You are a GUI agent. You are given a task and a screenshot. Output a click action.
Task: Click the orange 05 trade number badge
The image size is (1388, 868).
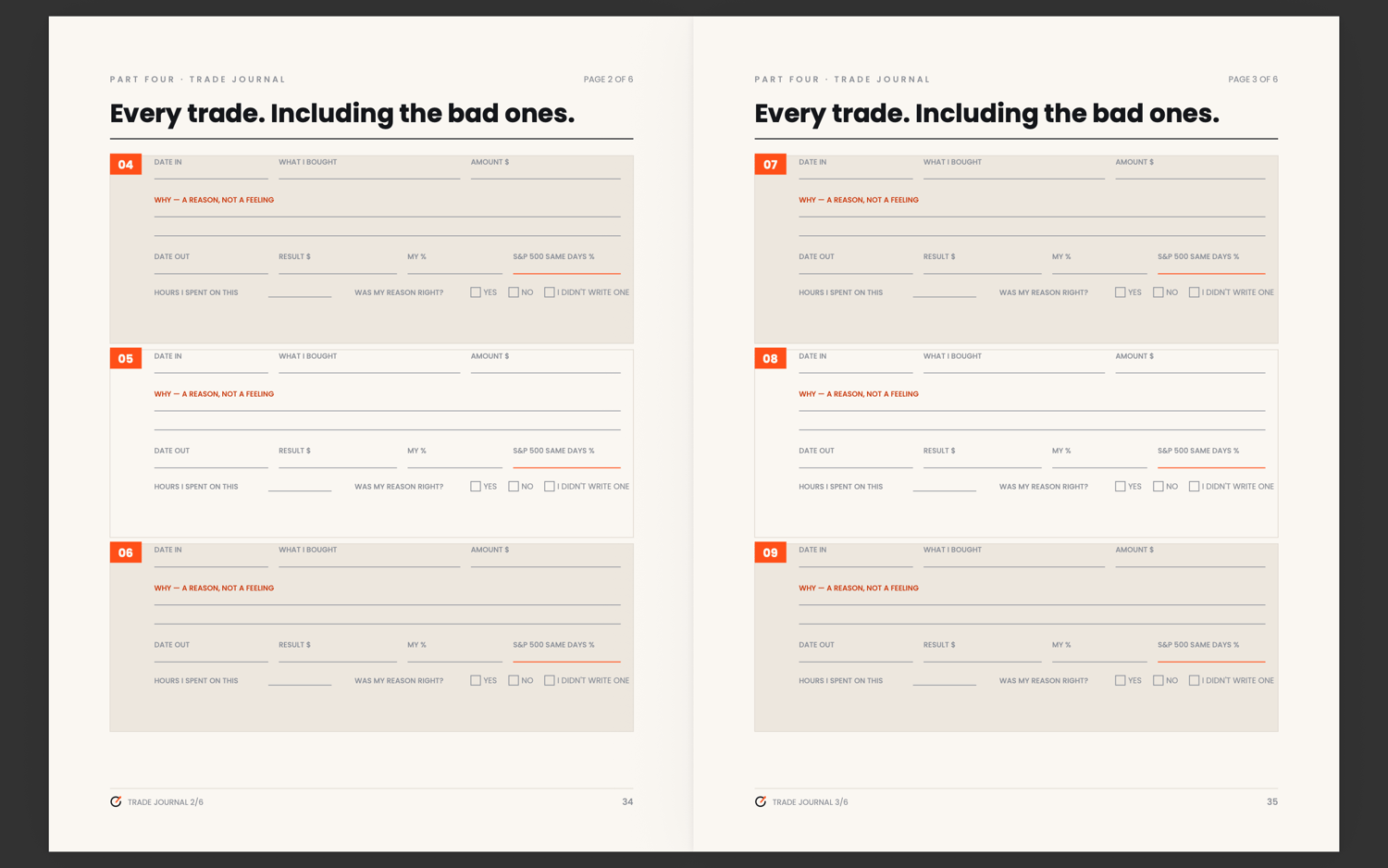pos(126,359)
